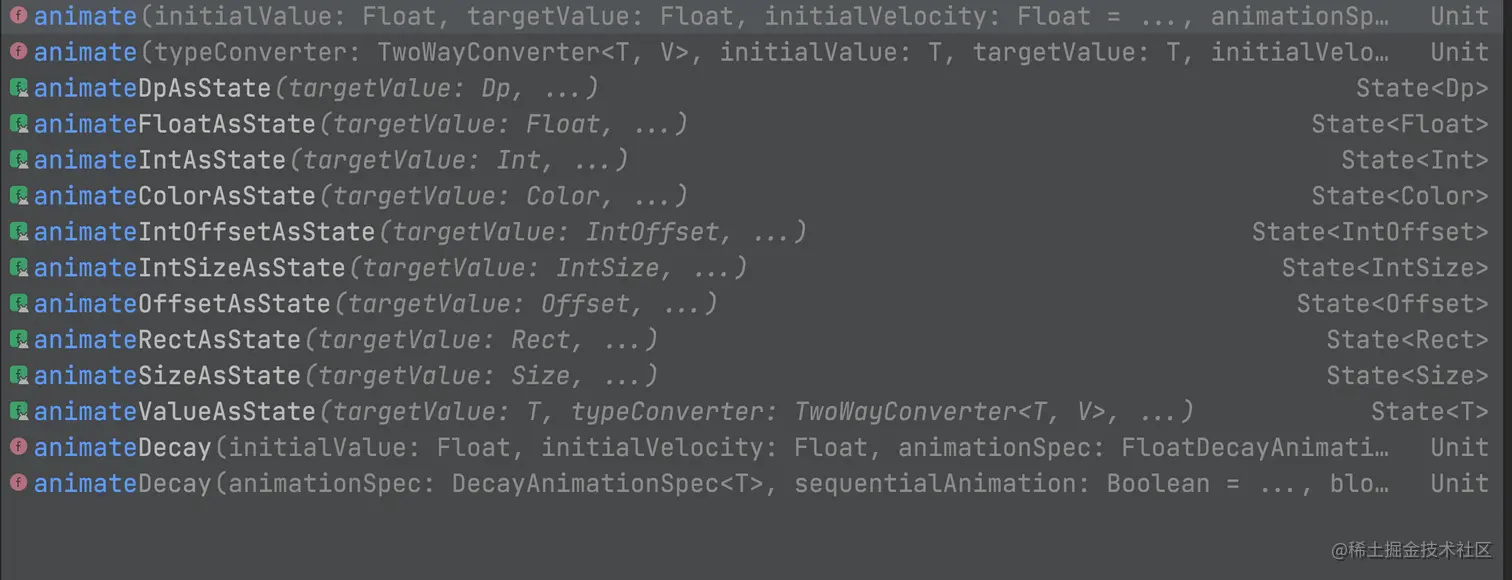Click the composable icon beside animateRectAsState
This screenshot has width=1512, height=580.
pos(18,340)
